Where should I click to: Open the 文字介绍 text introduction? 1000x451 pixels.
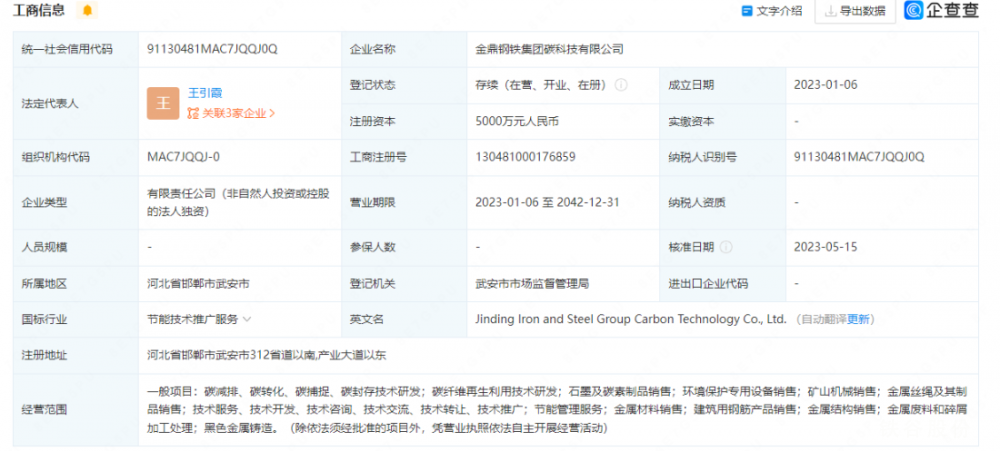tap(772, 11)
